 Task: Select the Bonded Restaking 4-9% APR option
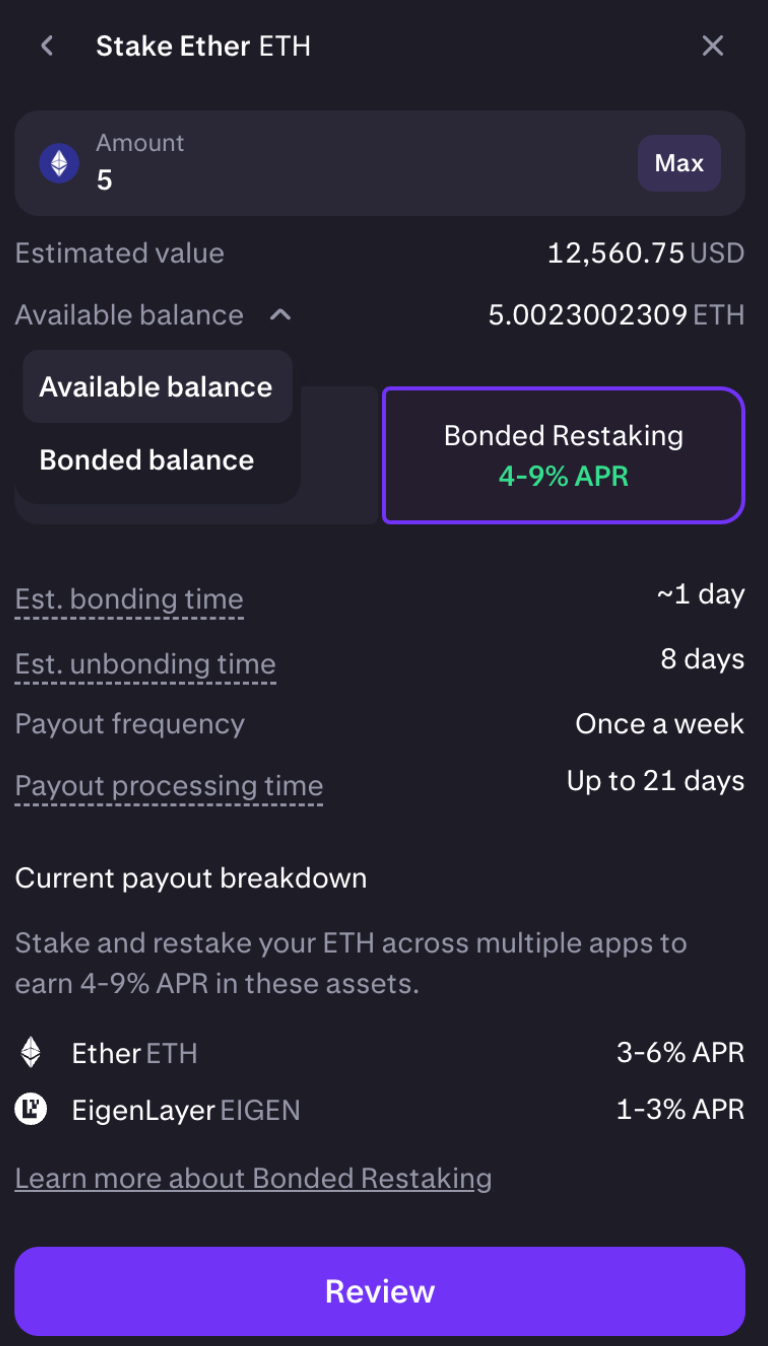tap(562, 454)
